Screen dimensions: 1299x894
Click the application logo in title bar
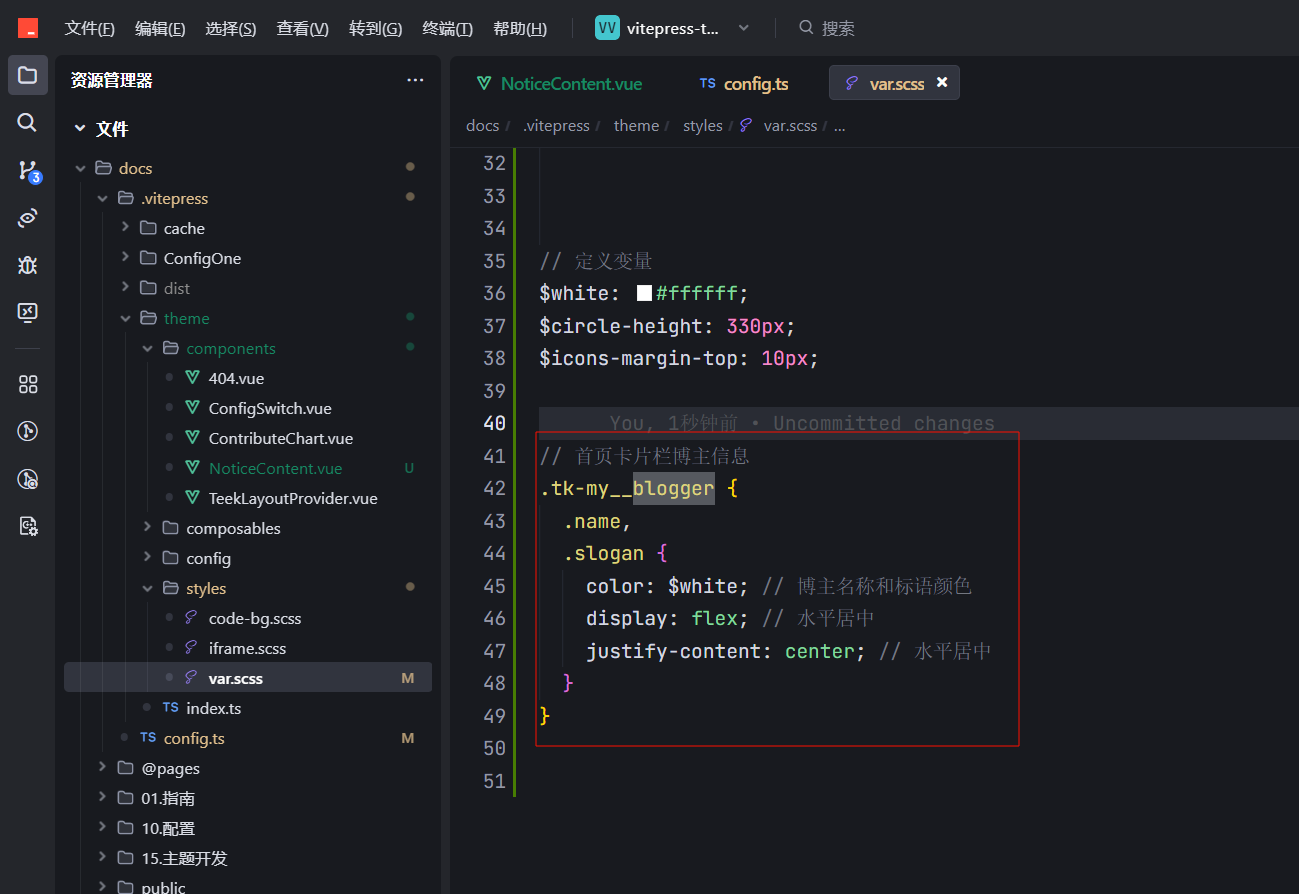(28, 28)
